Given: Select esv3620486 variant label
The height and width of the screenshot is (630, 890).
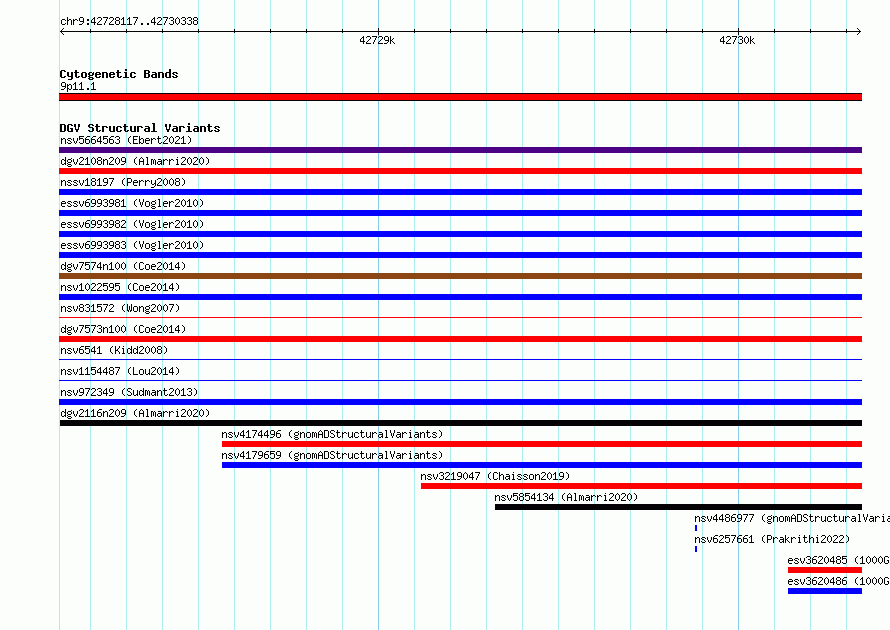Looking at the screenshot, I should pos(838,581).
